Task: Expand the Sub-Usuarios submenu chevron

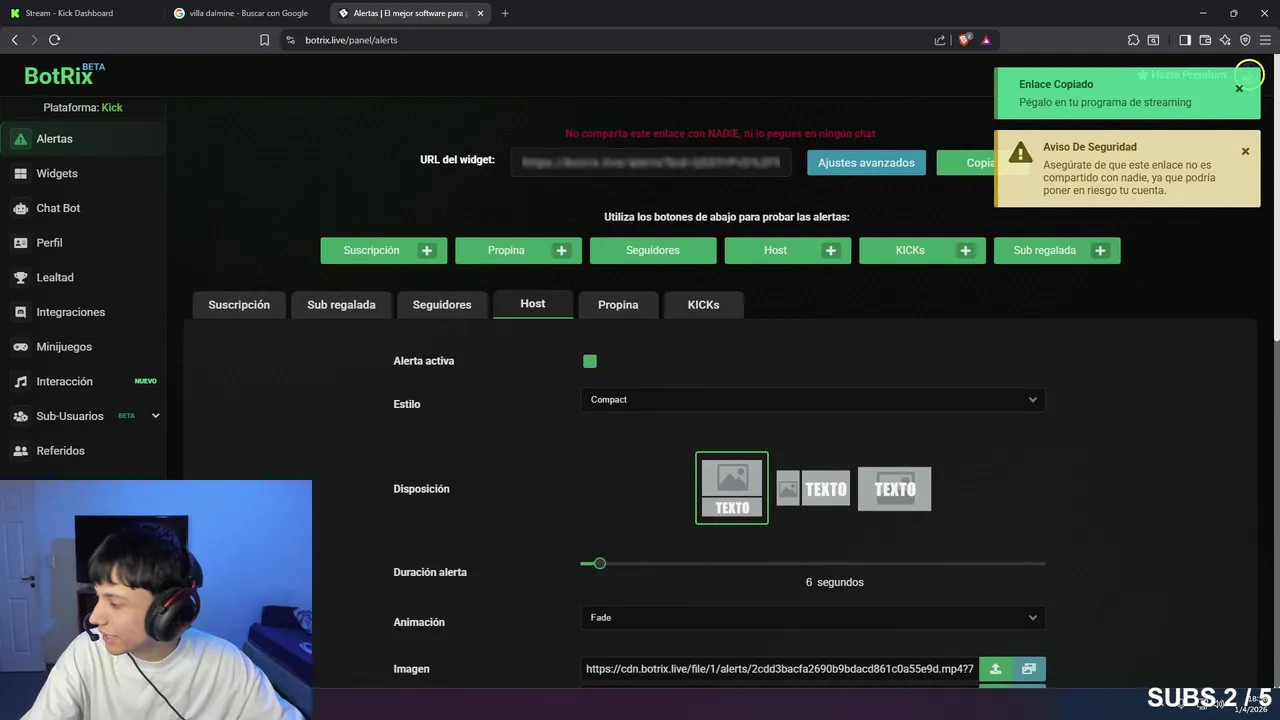Action: [x=155, y=416]
